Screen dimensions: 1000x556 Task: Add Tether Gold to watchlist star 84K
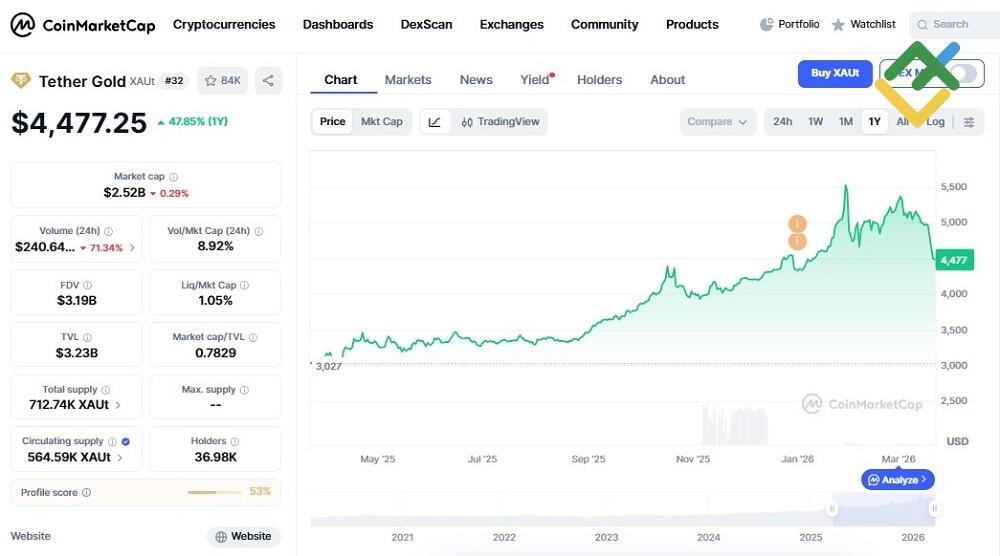point(223,80)
